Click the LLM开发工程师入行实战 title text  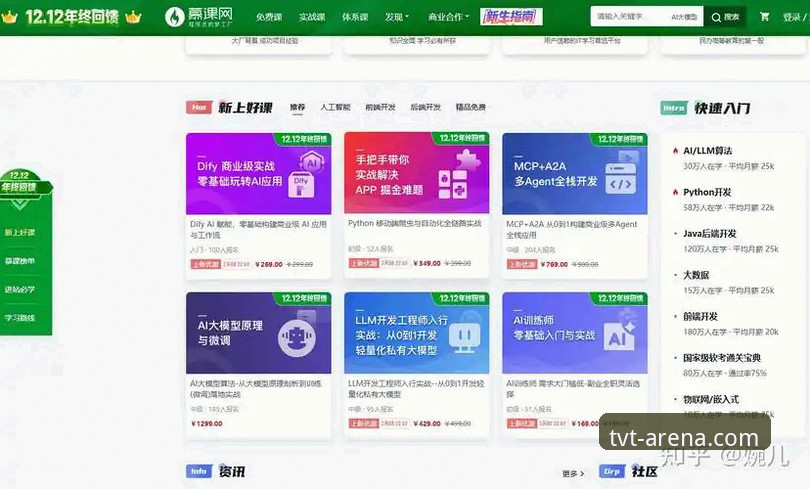point(416,389)
